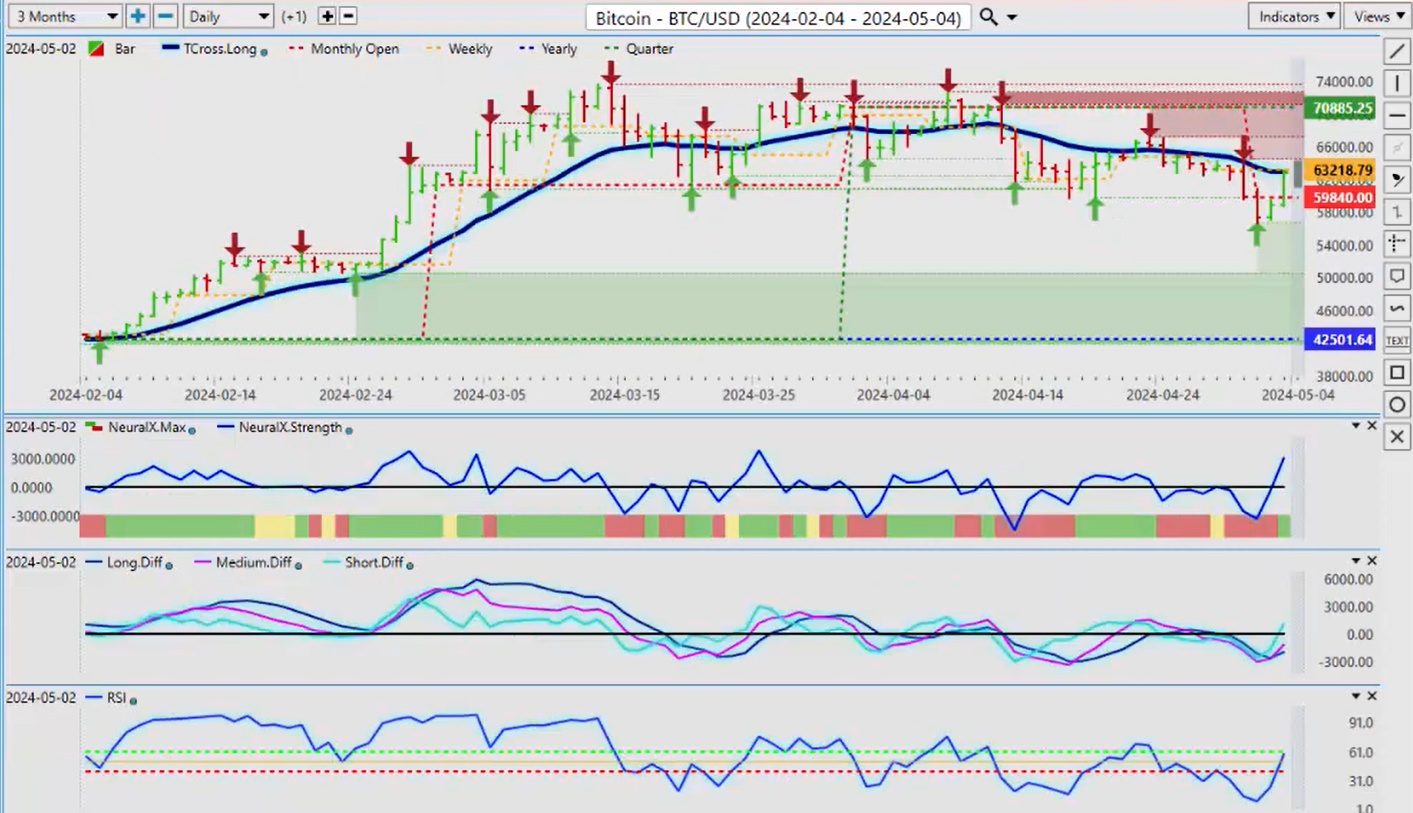The image size is (1413, 813).
Task: Click the Short.Diff settings dot
Action: (x=410, y=565)
